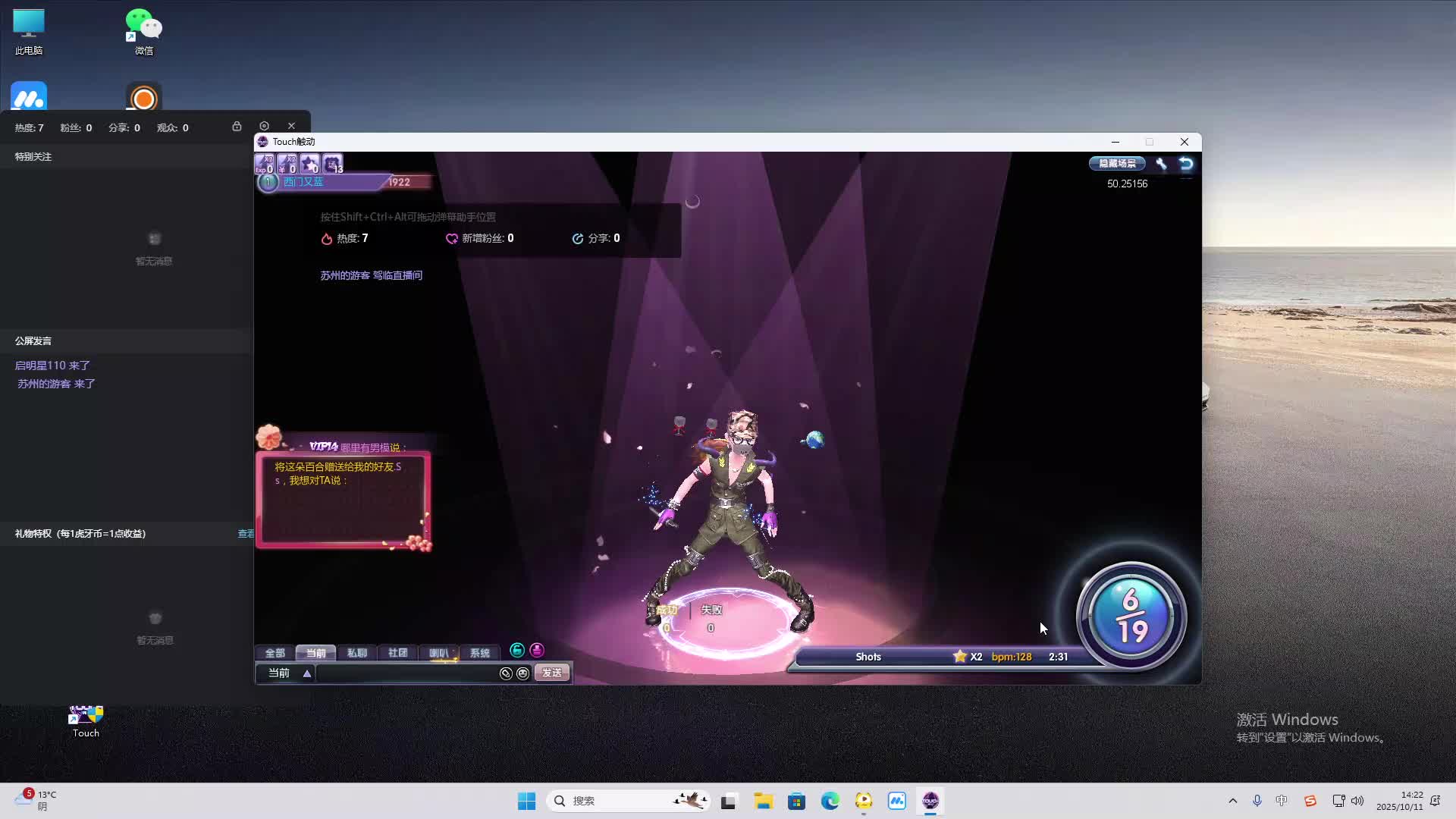Click the clear chat eraser icon
Image resolution: width=1456 pixels, height=819 pixels.
506,673
